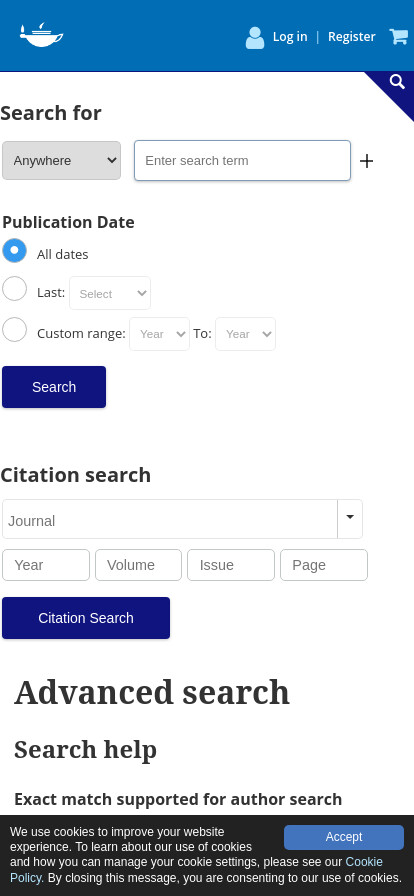Viewport: 414px width, 896px height.
Task: Choose the Custom range radio button
Action: point(14,330)
